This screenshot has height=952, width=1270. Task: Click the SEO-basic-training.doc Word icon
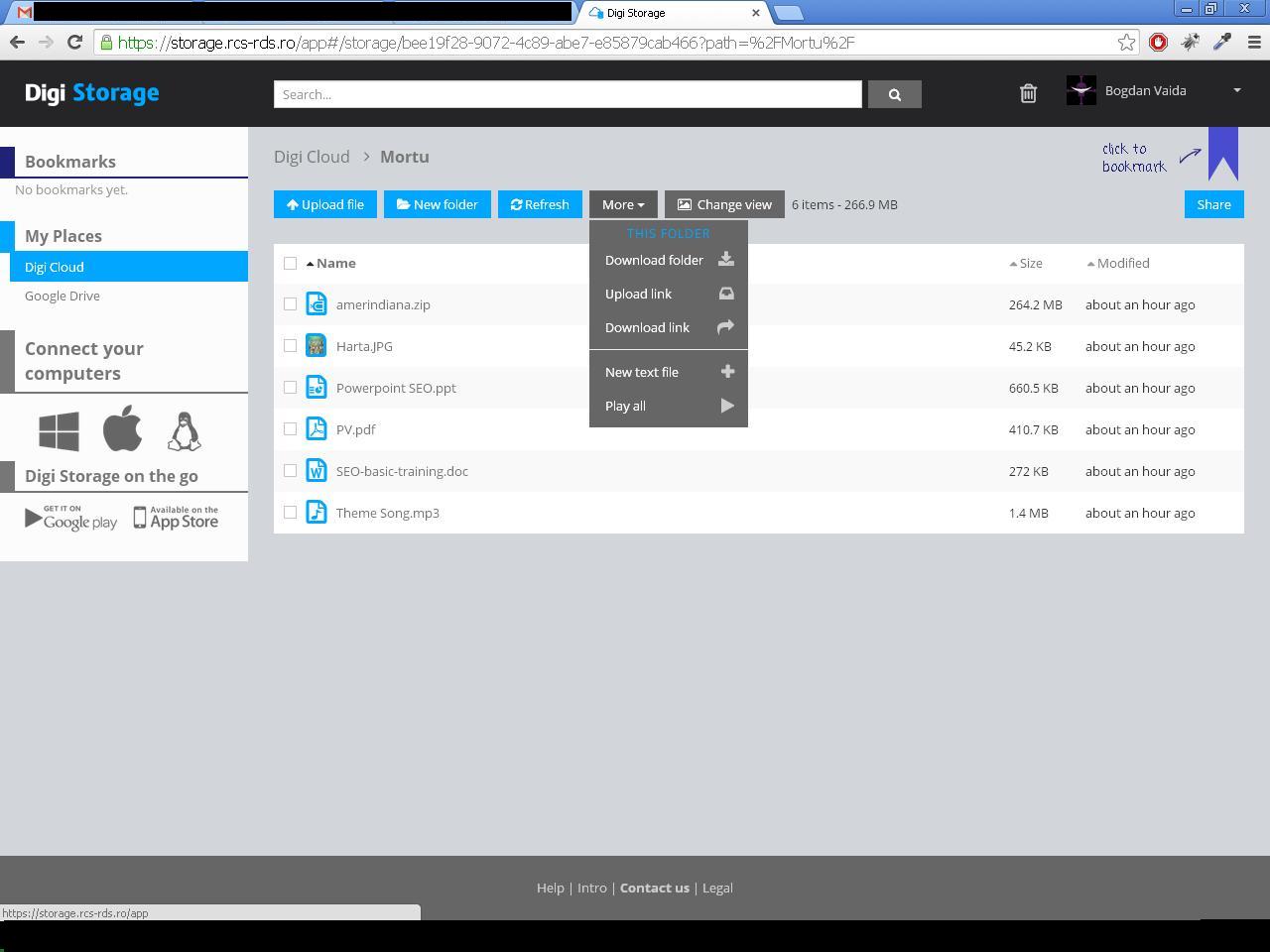click(317, 471)
